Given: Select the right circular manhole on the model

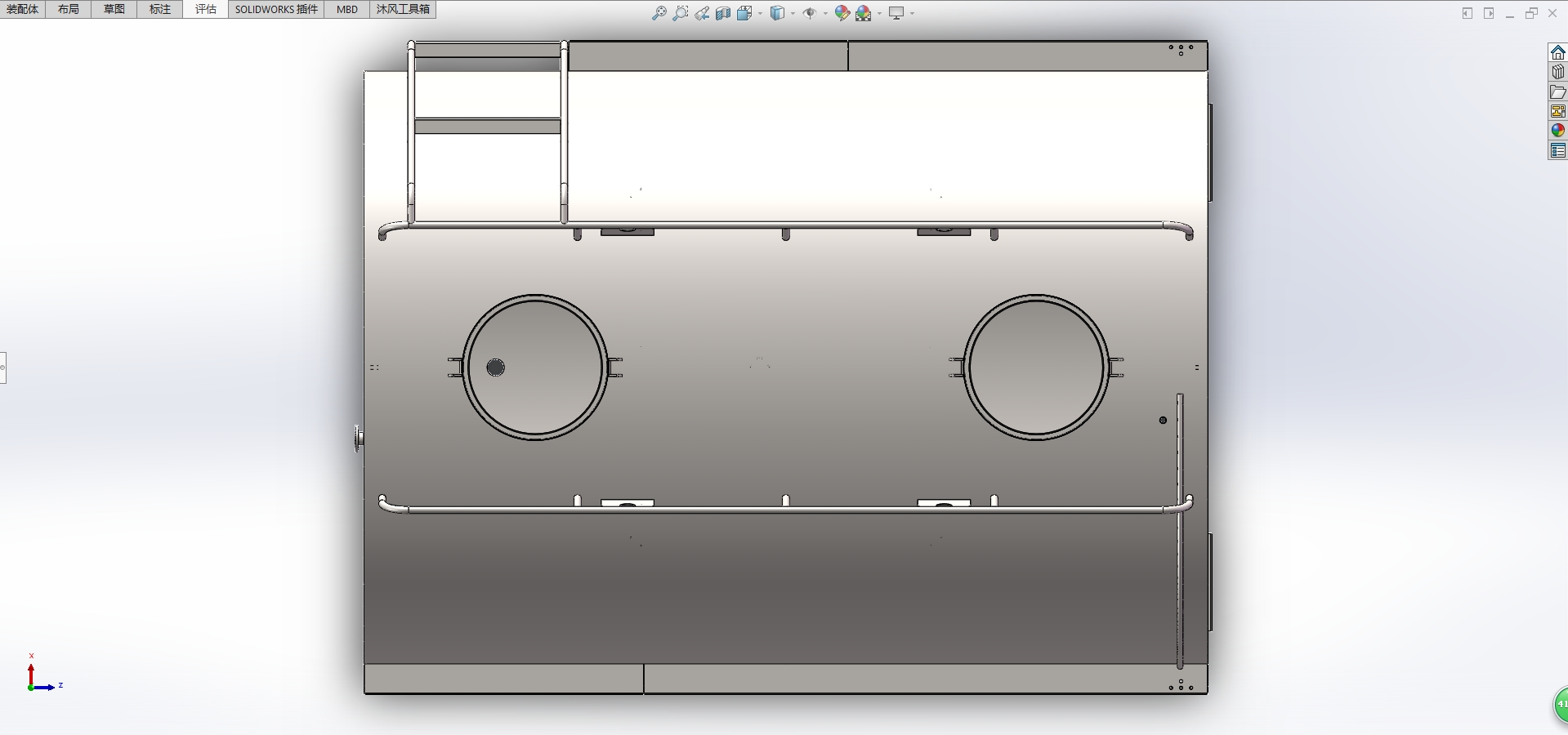Looking at the screenshot, I should click(x=1036, y=367).
